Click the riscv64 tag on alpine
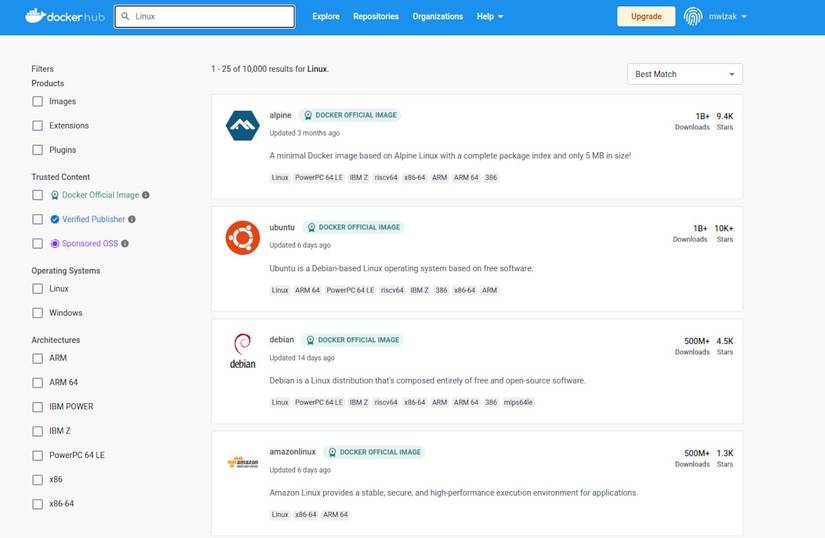 pos(386,178)
